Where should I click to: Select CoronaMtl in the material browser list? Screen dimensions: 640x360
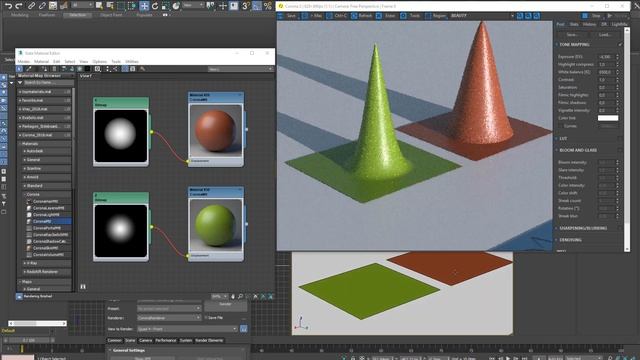49,221
